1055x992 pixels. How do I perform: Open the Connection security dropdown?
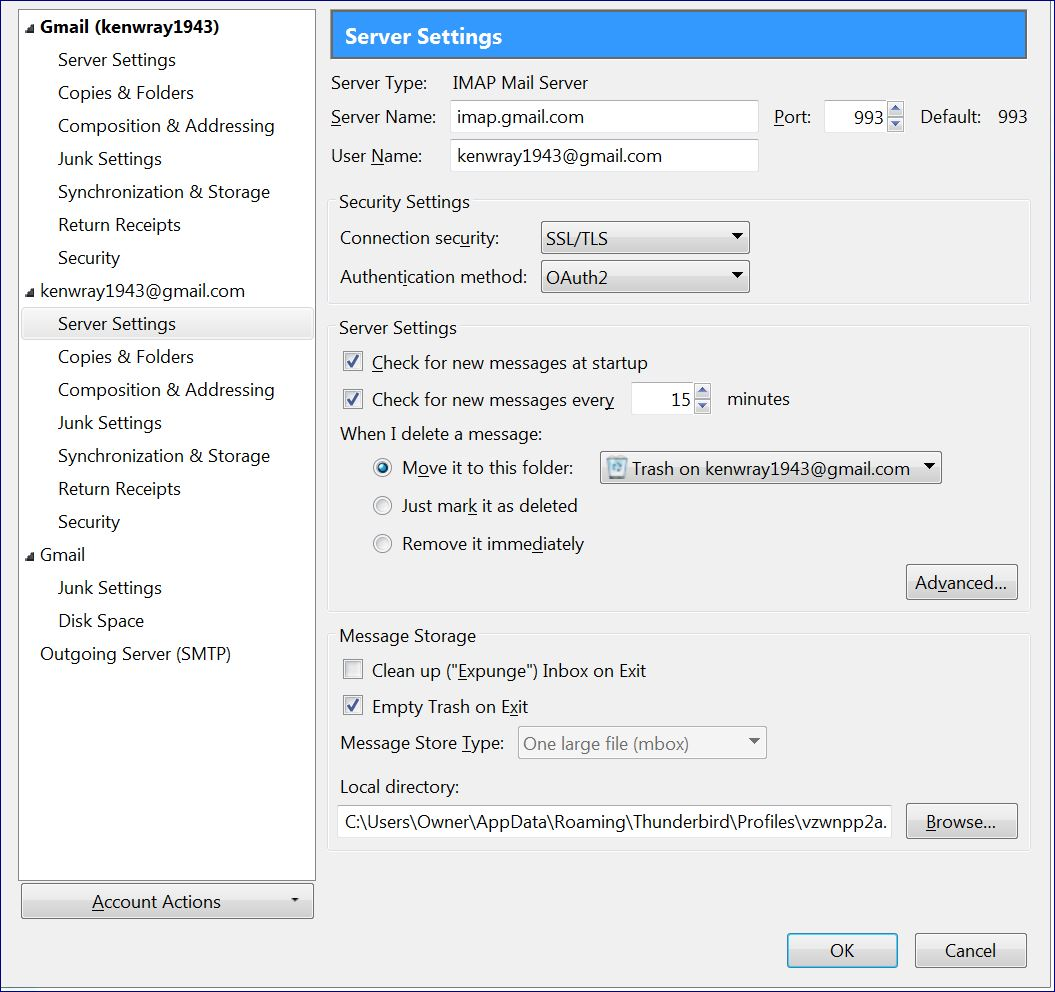pos(644,238)
